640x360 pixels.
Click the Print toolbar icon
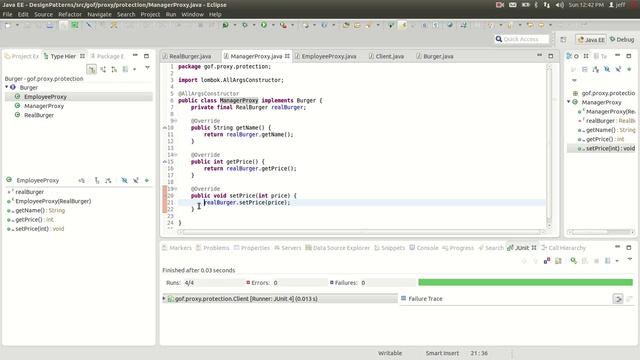coord(50,25)
